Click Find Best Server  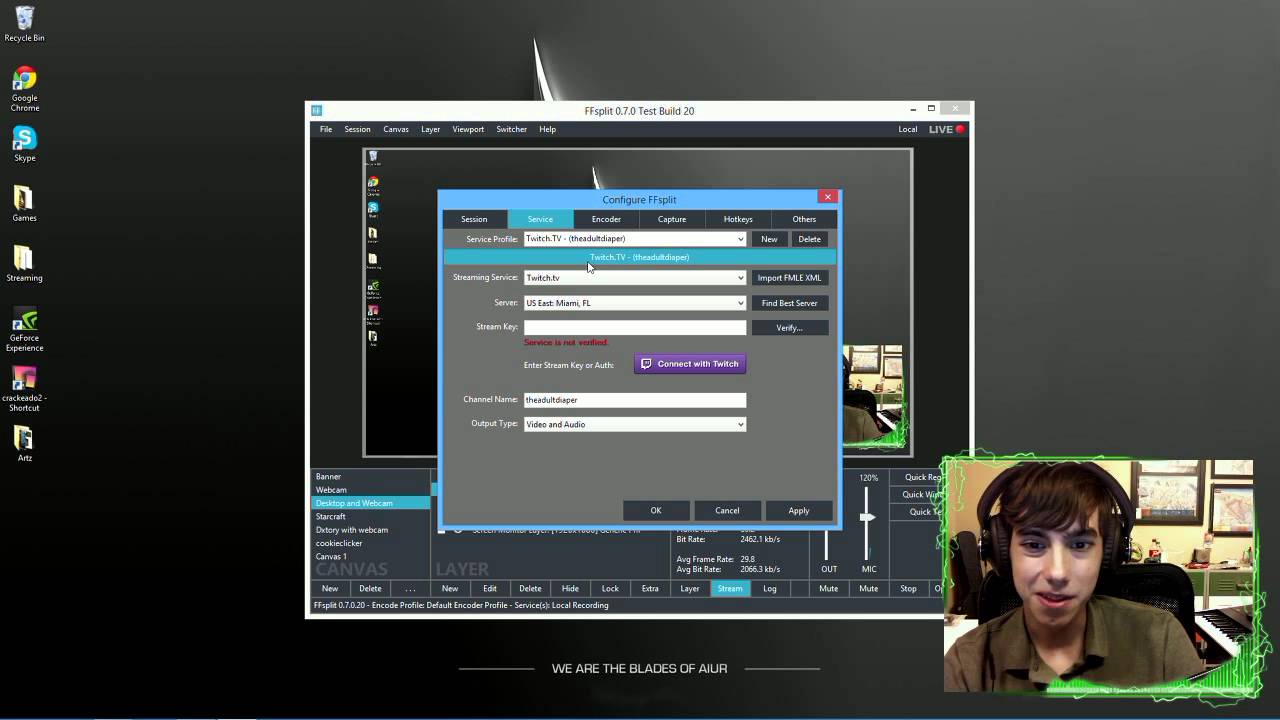(x=789, y=303)
